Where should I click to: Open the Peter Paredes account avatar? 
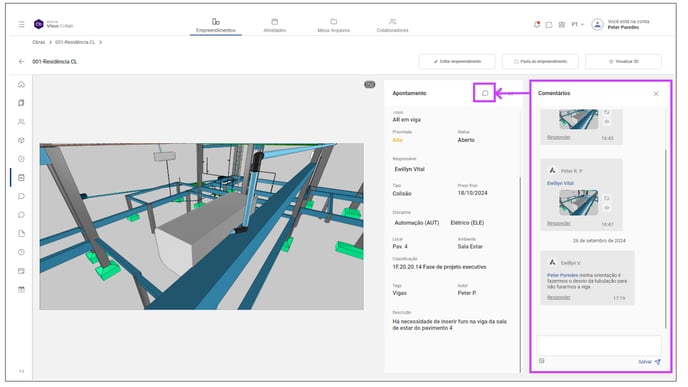point(597,25)
